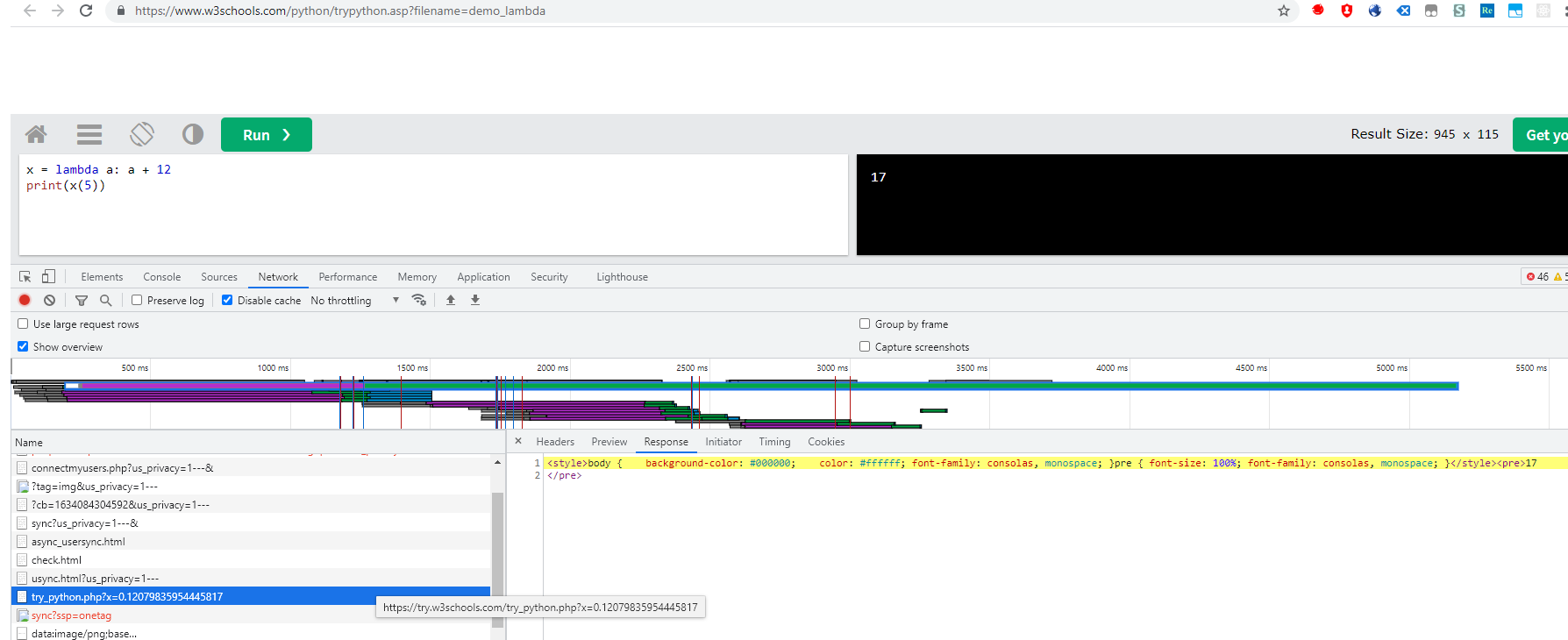Open network search icon
This screenshot has height=640, width=1568.
106,300
